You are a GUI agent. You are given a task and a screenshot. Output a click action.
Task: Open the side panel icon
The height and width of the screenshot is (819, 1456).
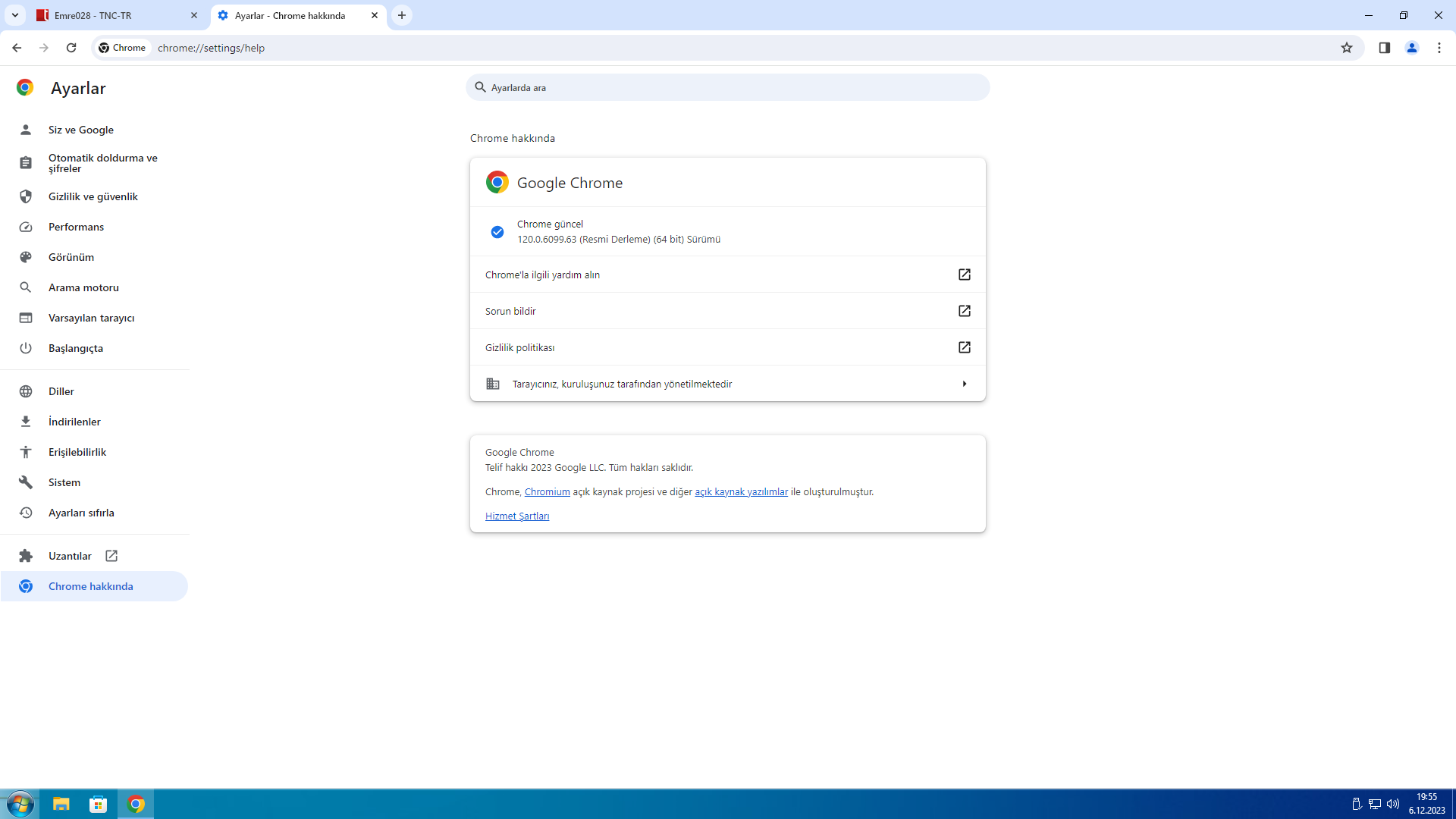click(x=1385, y=48)
